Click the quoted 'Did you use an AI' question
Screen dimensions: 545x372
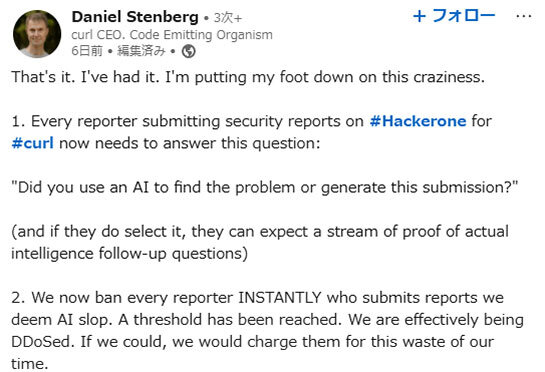pos(265,187)
